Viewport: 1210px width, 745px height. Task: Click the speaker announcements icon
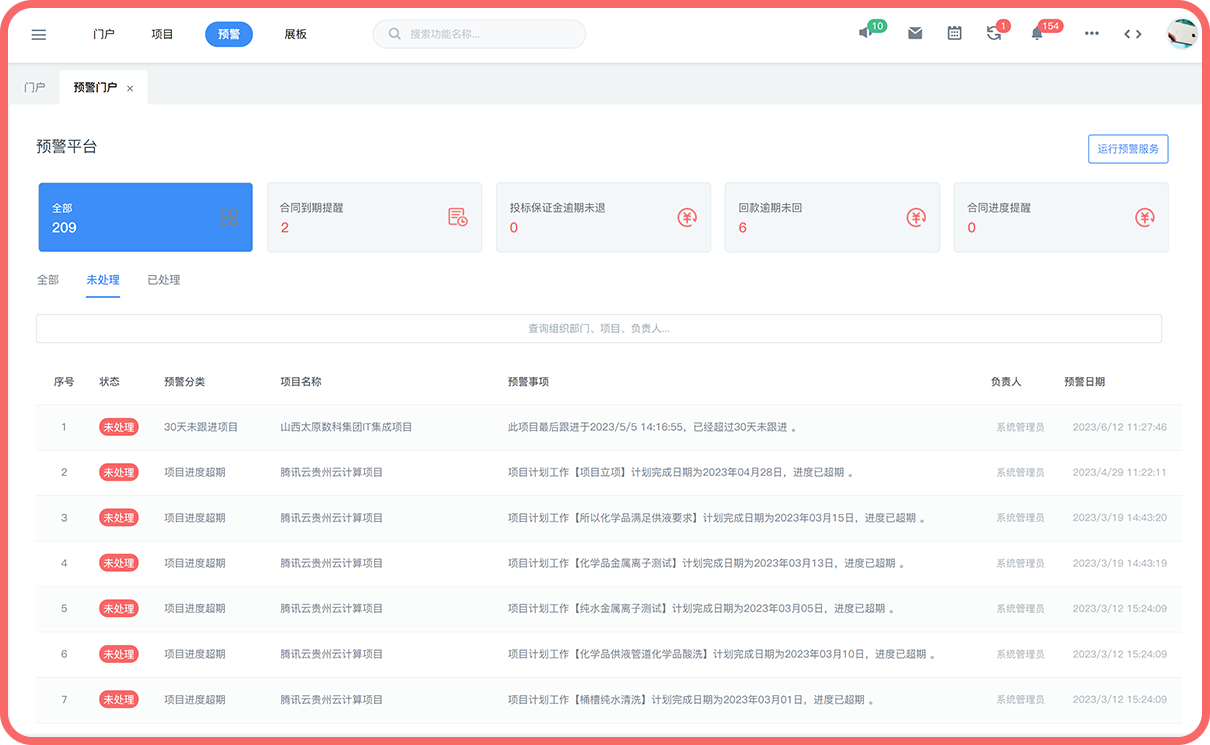point(865,33)
